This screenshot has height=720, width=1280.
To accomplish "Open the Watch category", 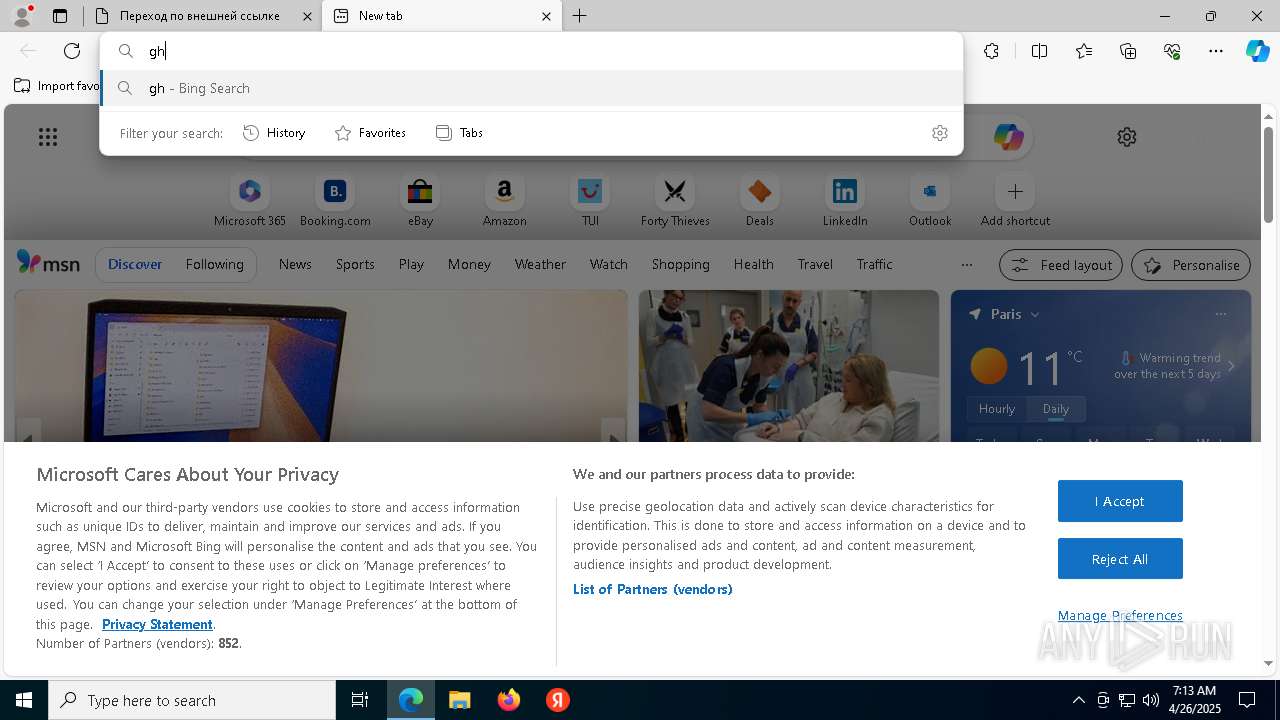I will (609, 264).
